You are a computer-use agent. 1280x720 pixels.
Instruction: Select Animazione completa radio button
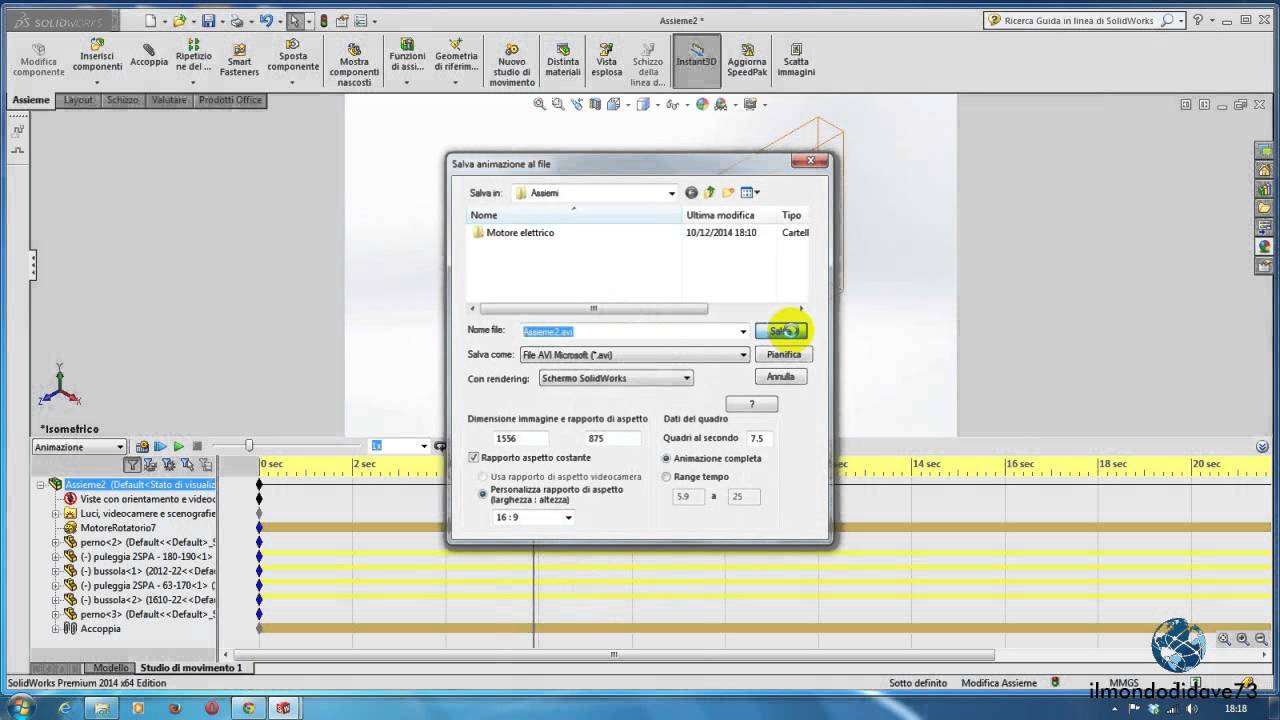pos(666,459)
